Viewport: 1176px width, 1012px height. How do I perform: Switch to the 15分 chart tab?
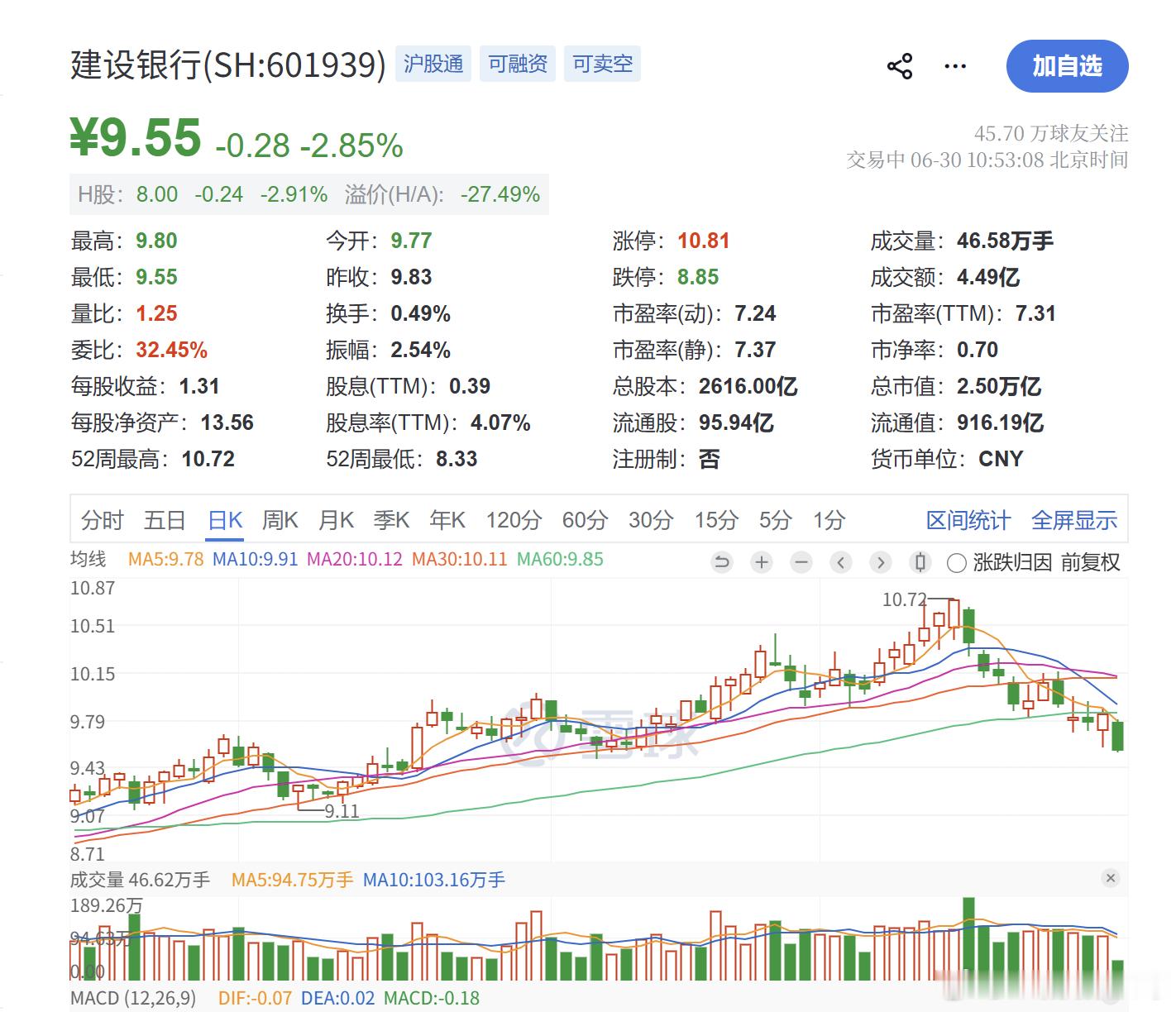(x=716, y=520)
